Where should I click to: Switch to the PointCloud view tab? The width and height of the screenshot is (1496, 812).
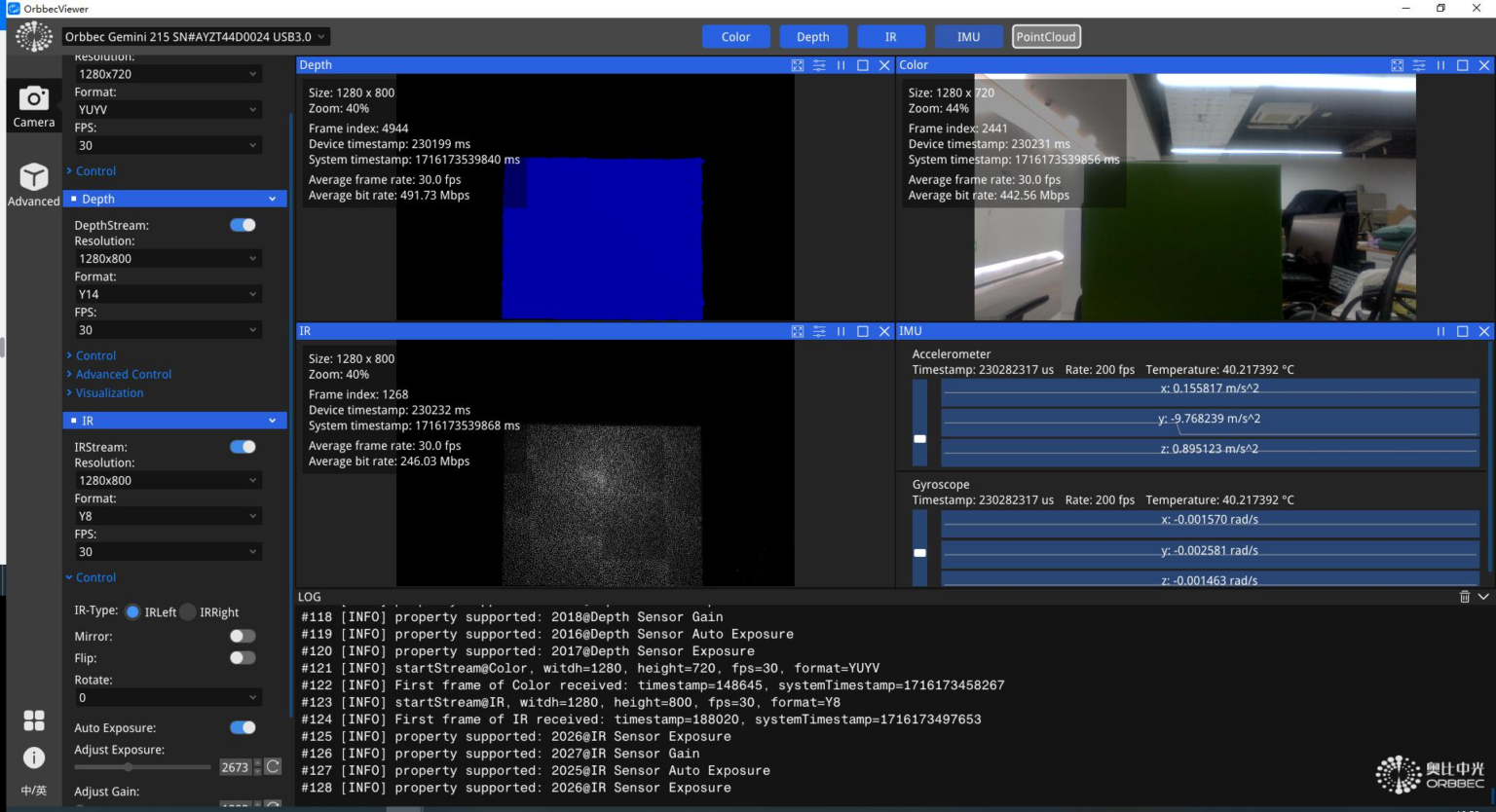point(1046,37)
